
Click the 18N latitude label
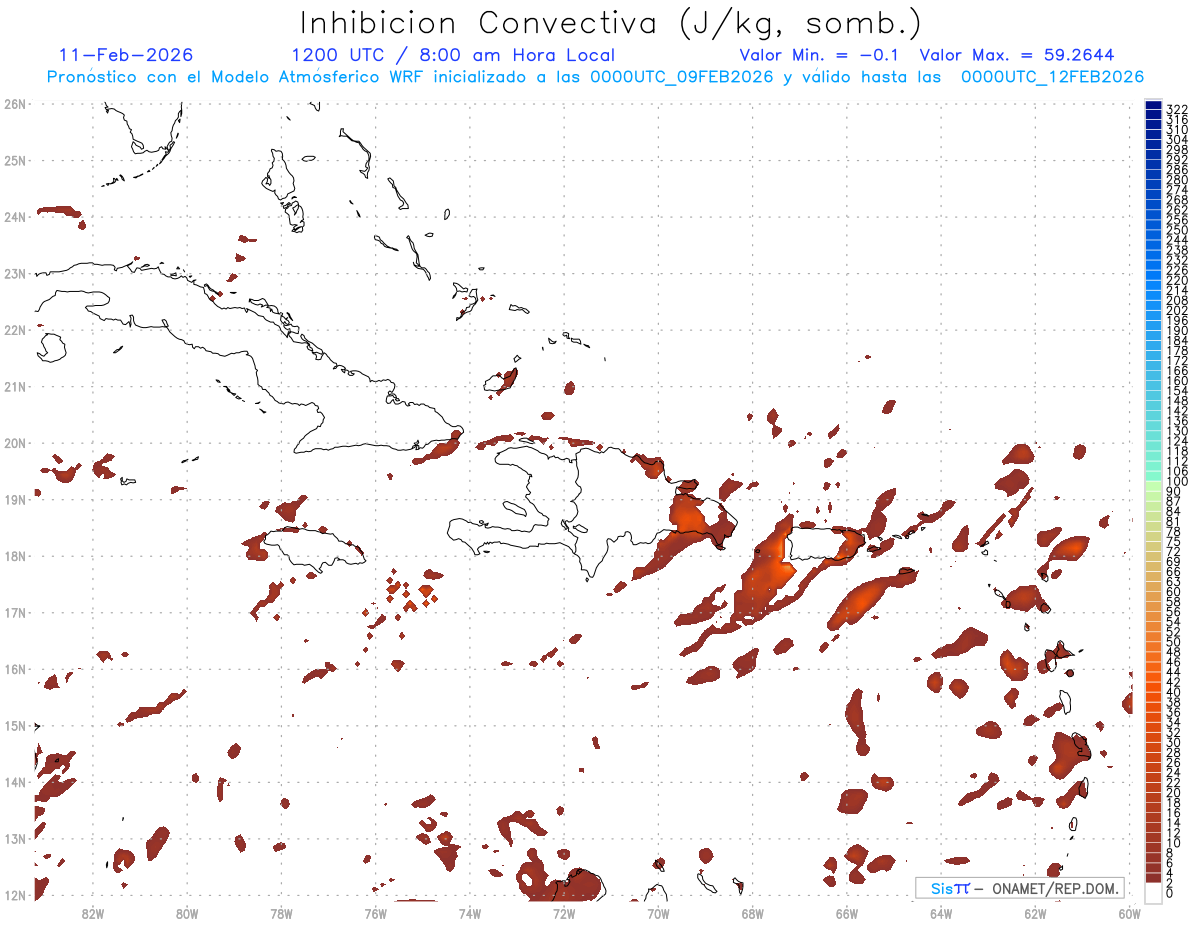(14, 556)
